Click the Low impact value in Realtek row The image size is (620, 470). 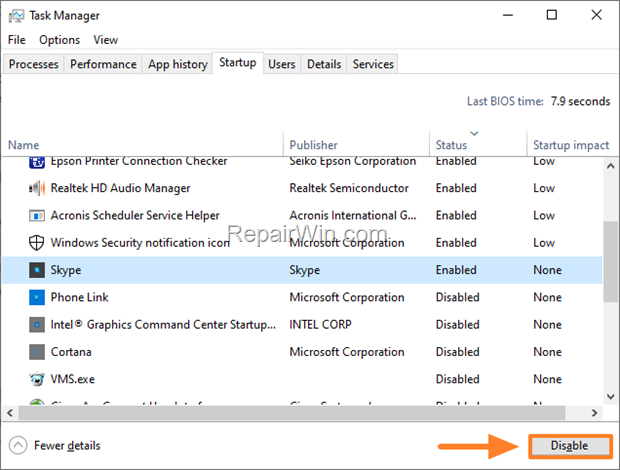[544, 188]
